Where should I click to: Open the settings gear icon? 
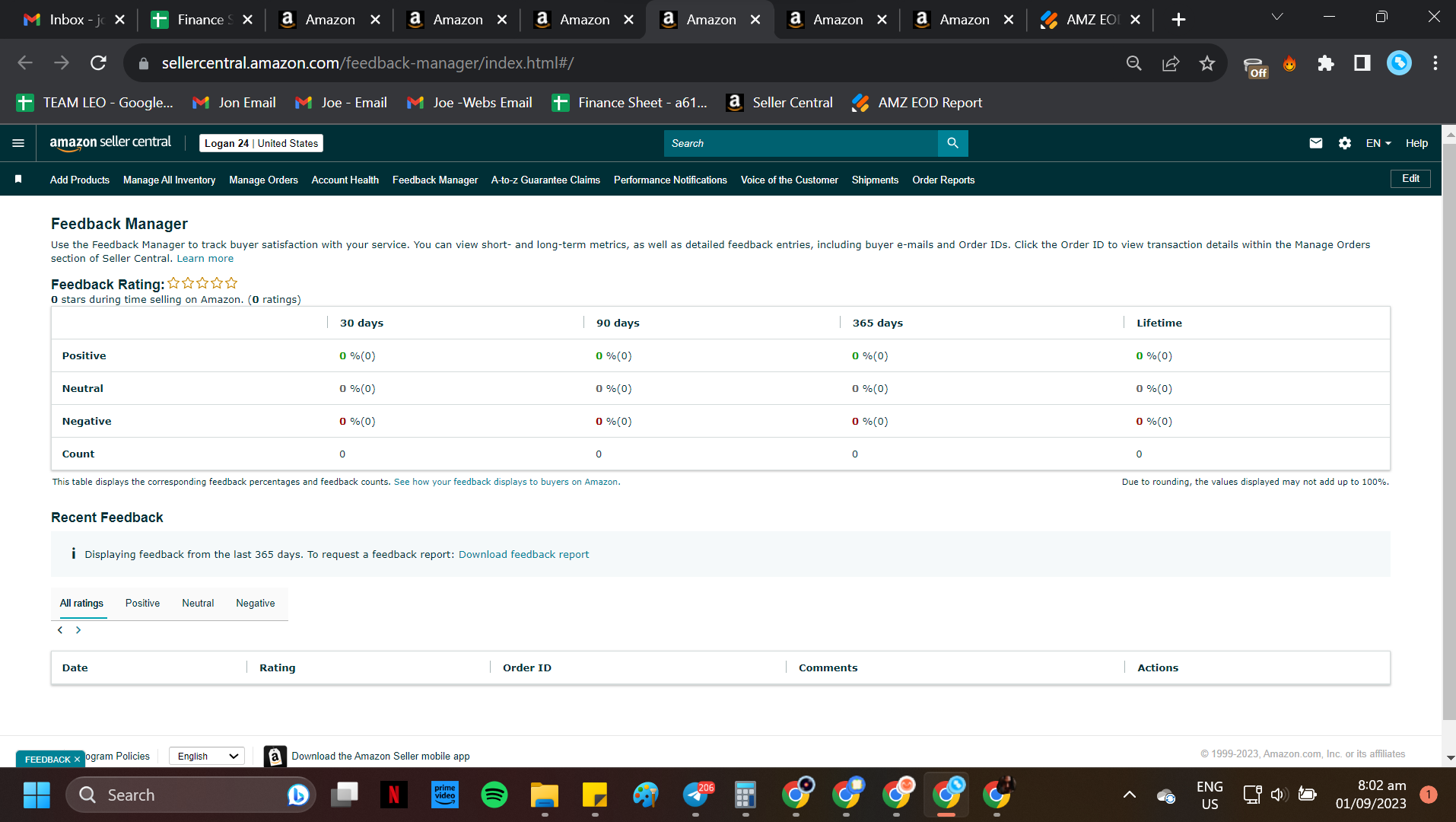click(1344, 143)
